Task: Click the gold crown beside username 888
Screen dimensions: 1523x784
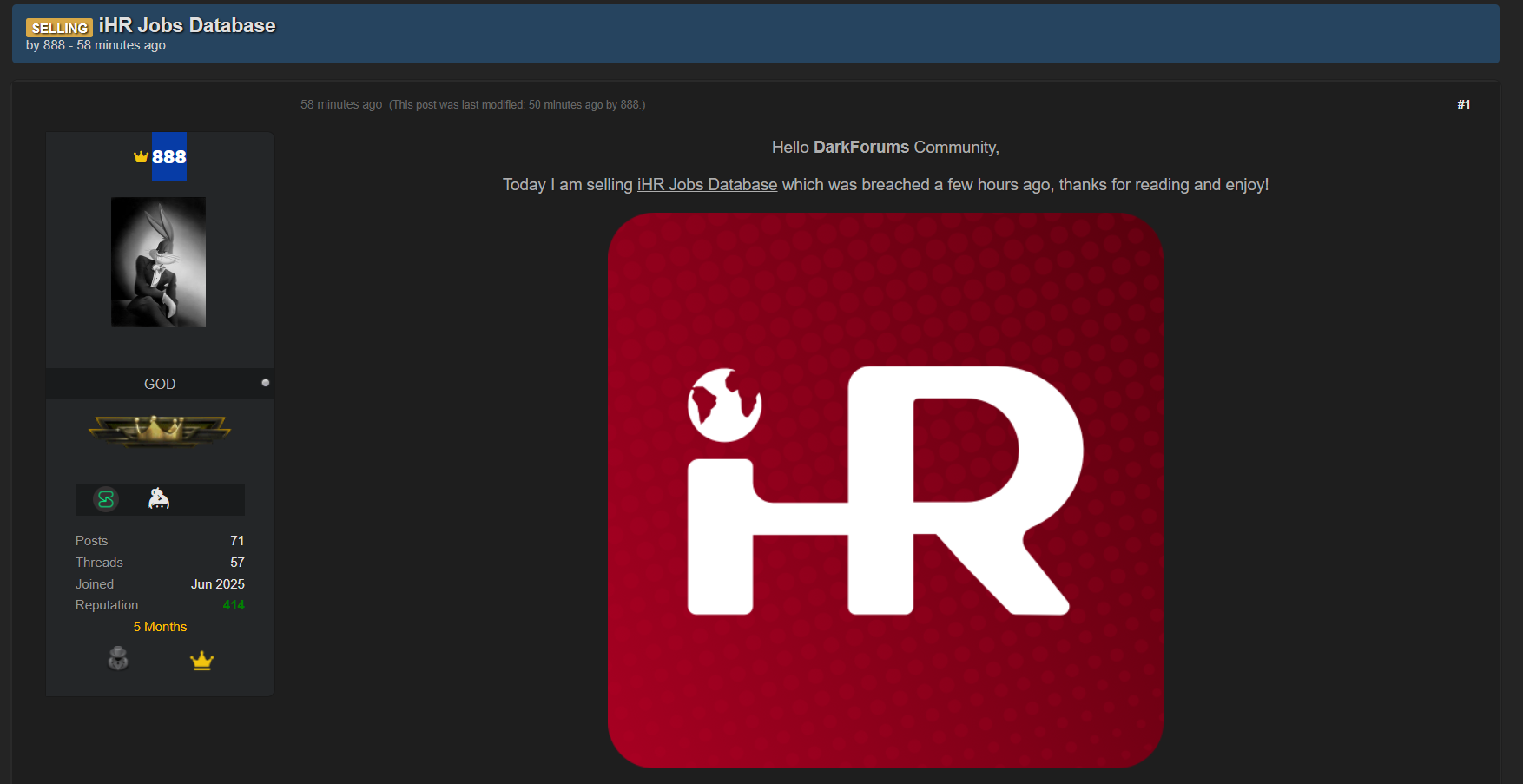Action: pyautogui.click(x=141, y=157)
